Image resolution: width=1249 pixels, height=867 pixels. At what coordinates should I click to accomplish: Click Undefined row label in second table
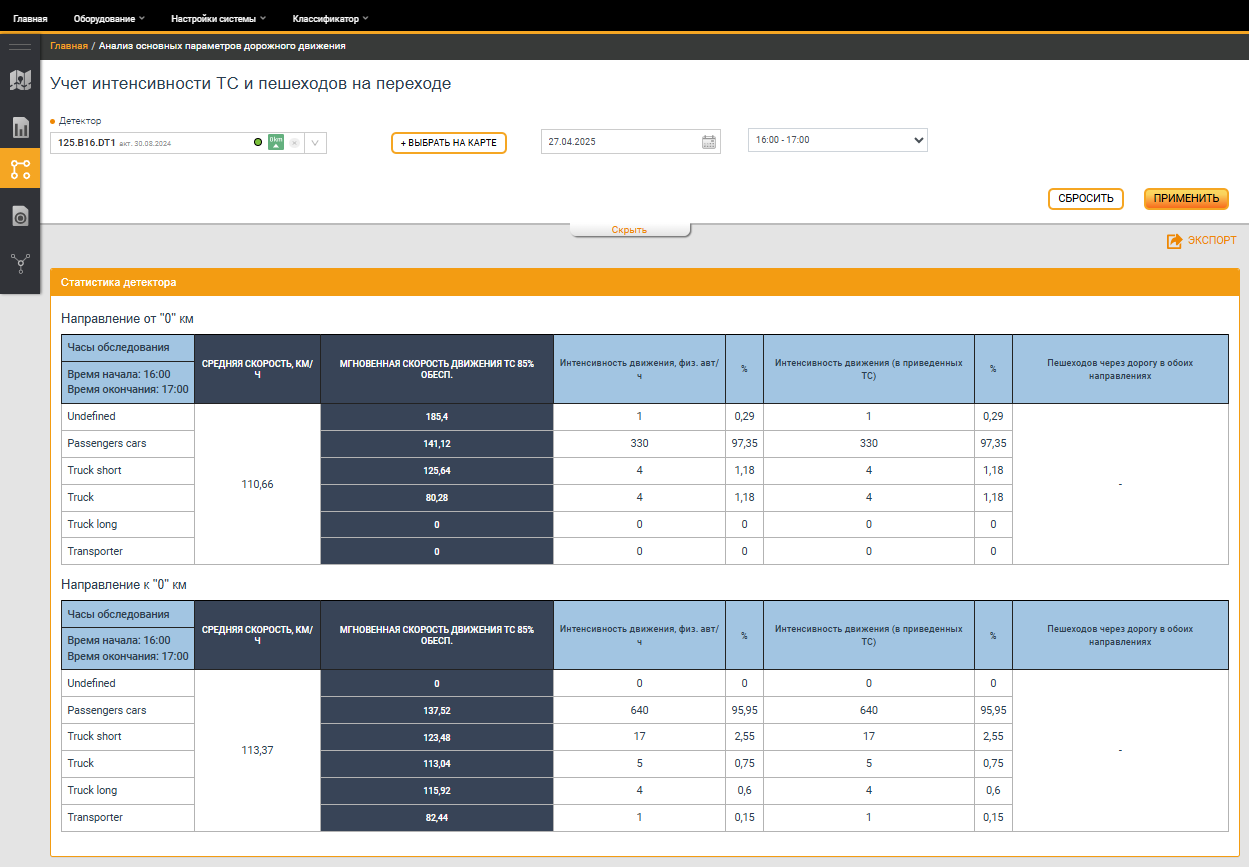(91, 683)
